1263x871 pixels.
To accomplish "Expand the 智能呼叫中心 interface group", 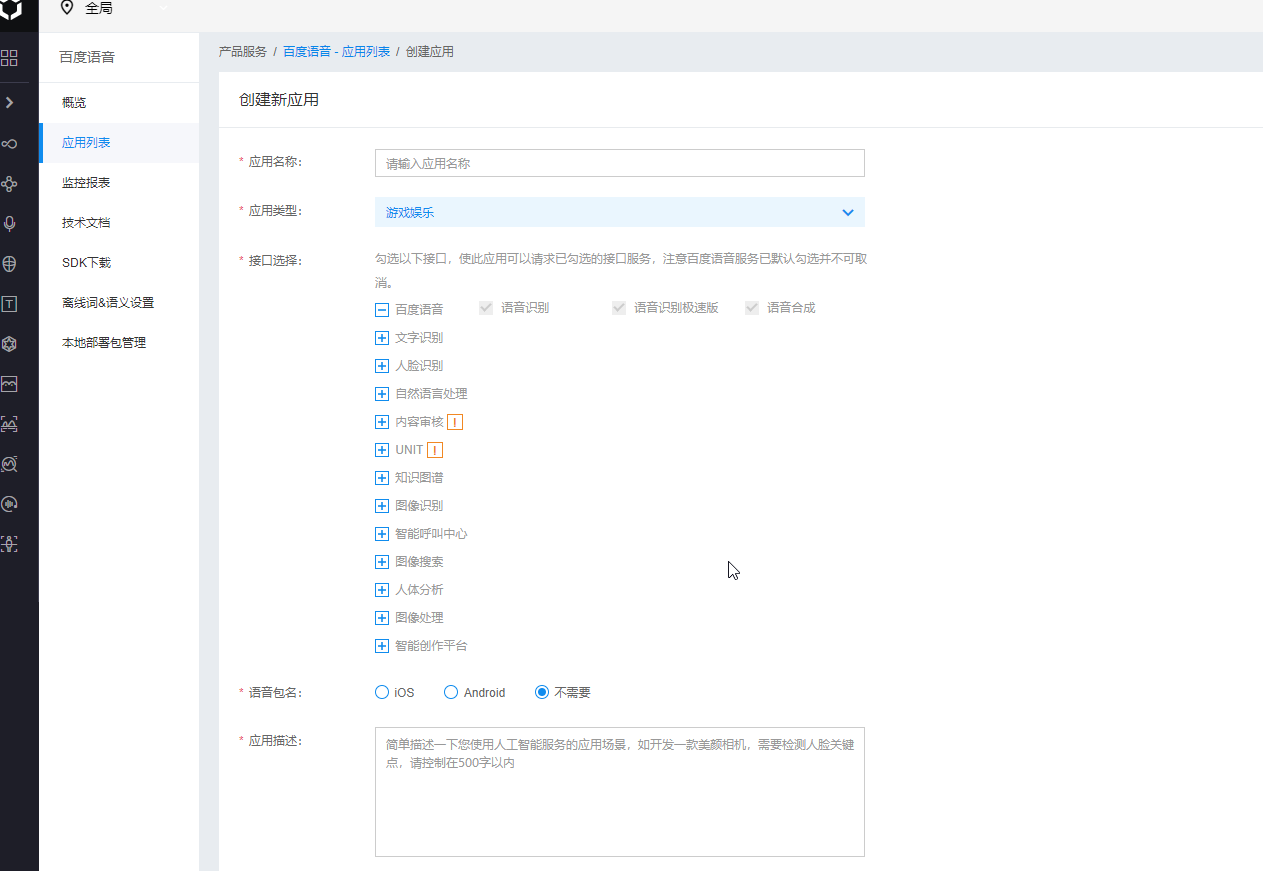I will (x=382, y=534).
